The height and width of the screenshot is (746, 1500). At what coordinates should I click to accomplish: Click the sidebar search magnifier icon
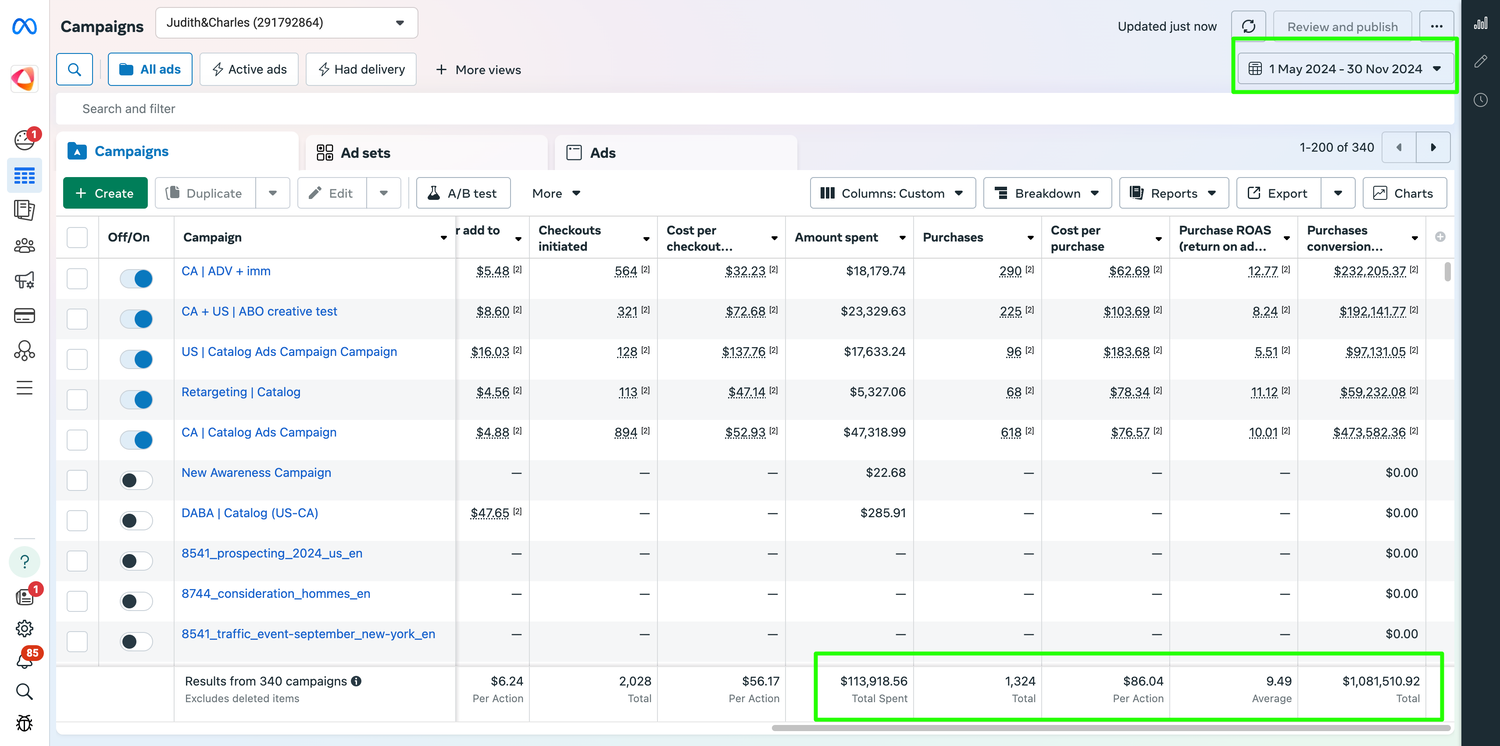(x=25, y=692)
